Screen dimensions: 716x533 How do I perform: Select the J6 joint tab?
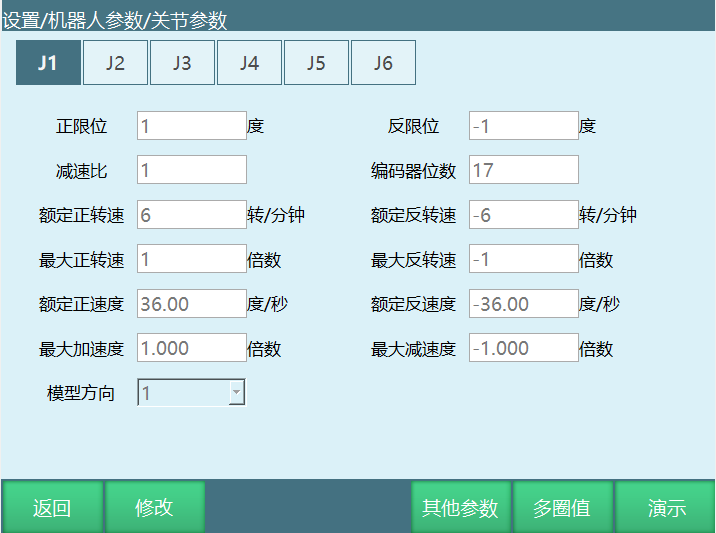pos(383,63)
